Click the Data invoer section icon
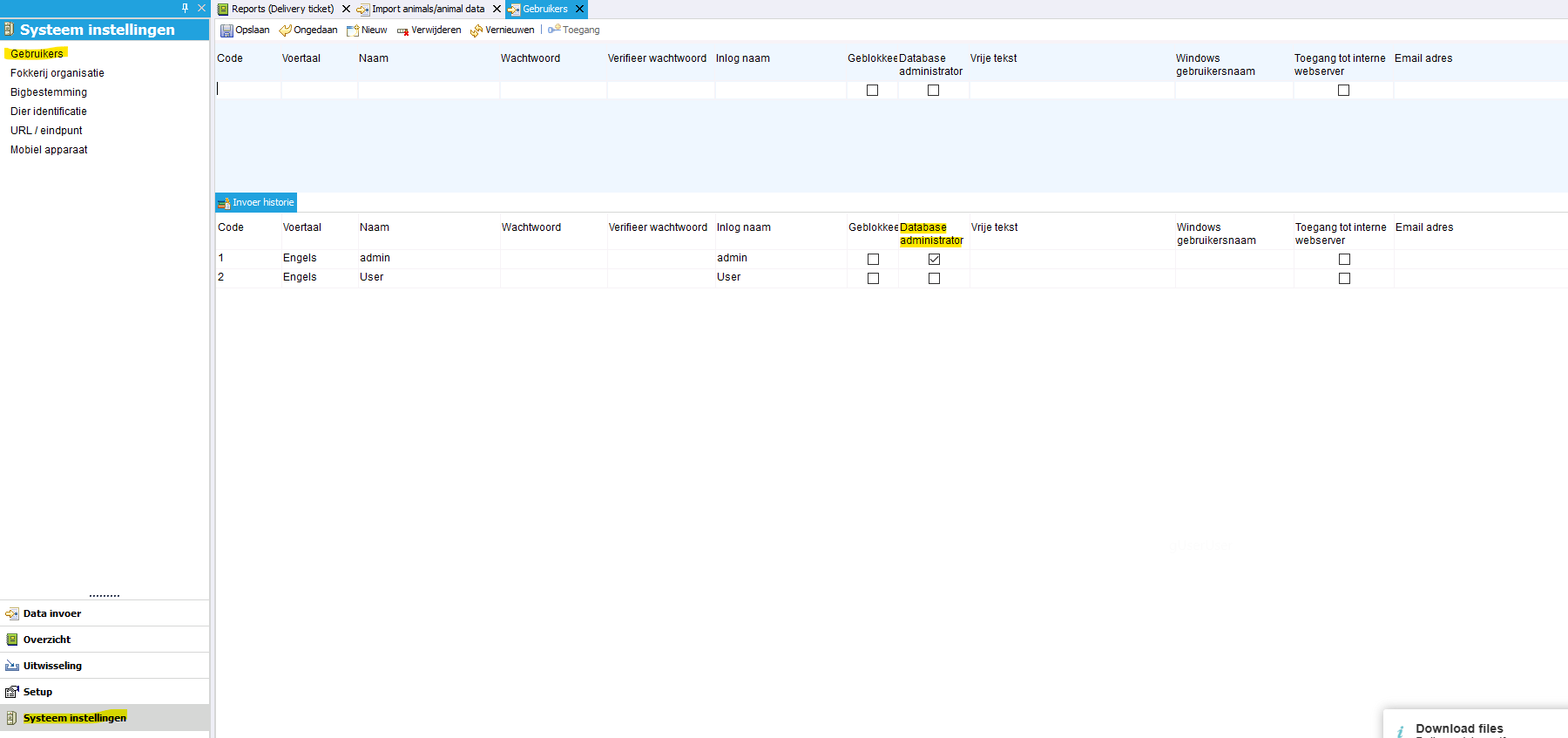This screenshot has width=1568, height=738. coord(12,613)
